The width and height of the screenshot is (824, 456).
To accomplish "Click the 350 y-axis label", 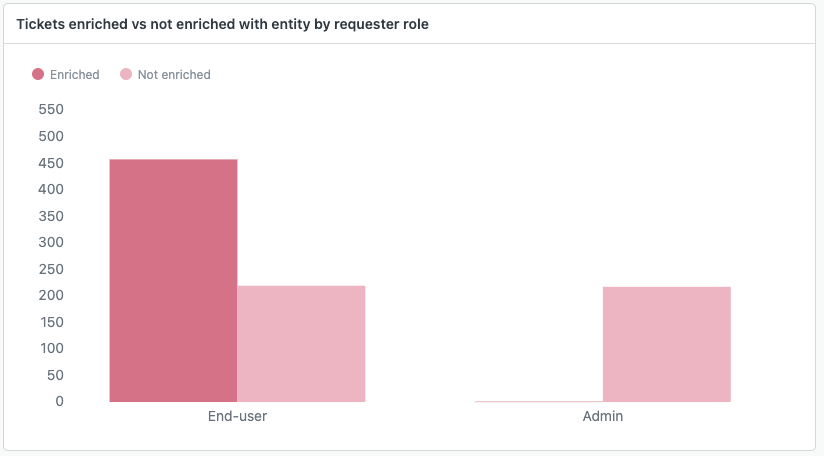I will (x=51, y=215).
